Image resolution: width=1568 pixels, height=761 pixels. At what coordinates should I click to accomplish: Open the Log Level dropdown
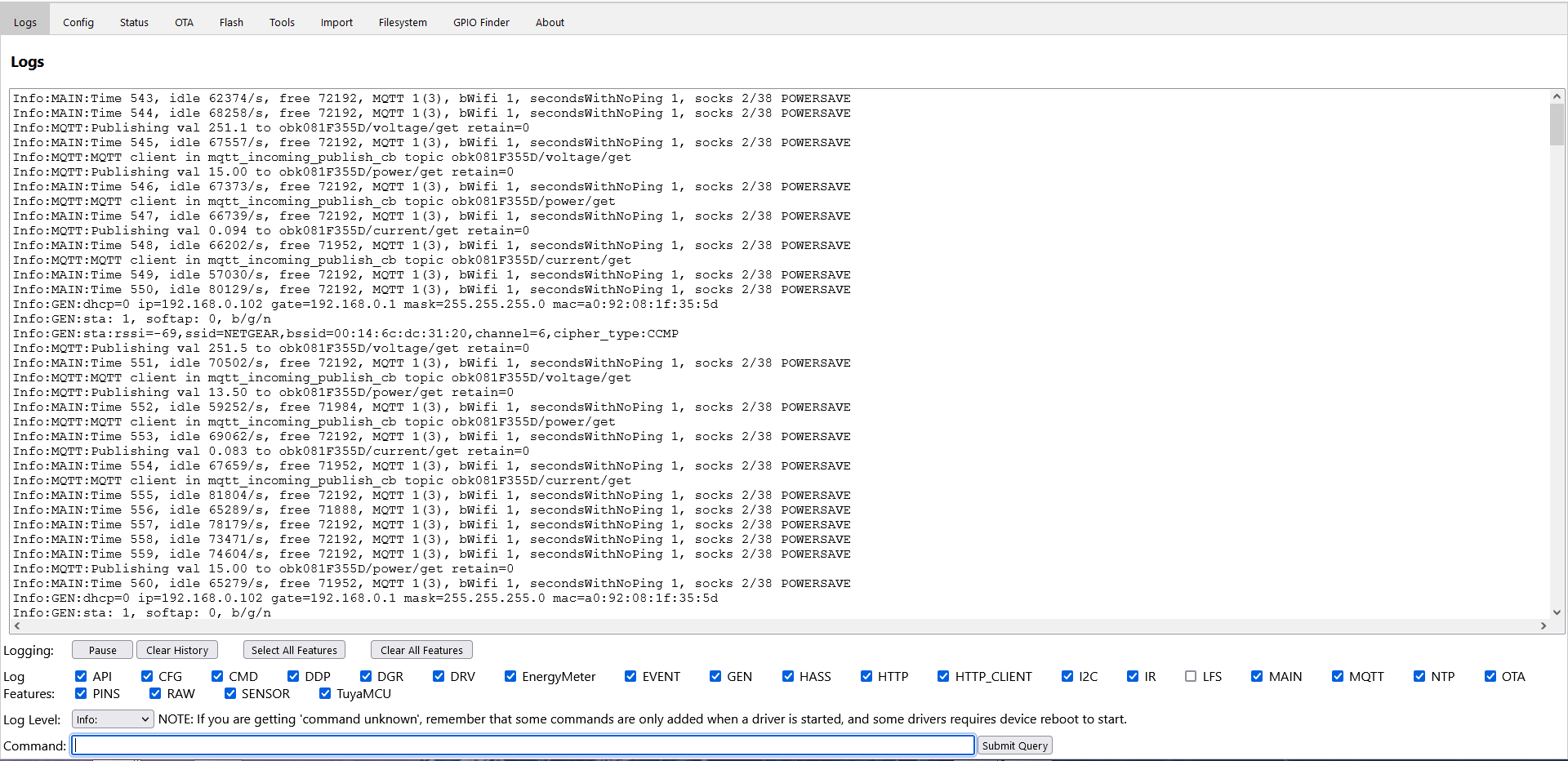112,719
